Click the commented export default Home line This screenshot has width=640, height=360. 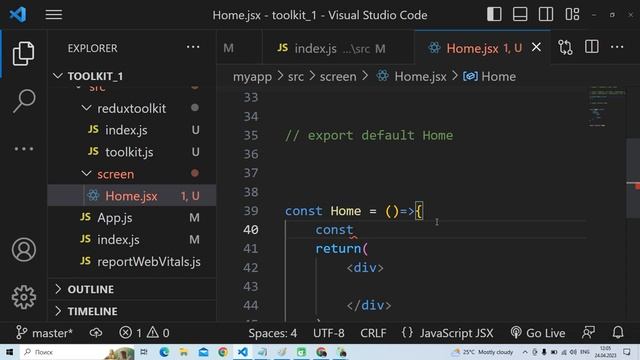point(369,136)
